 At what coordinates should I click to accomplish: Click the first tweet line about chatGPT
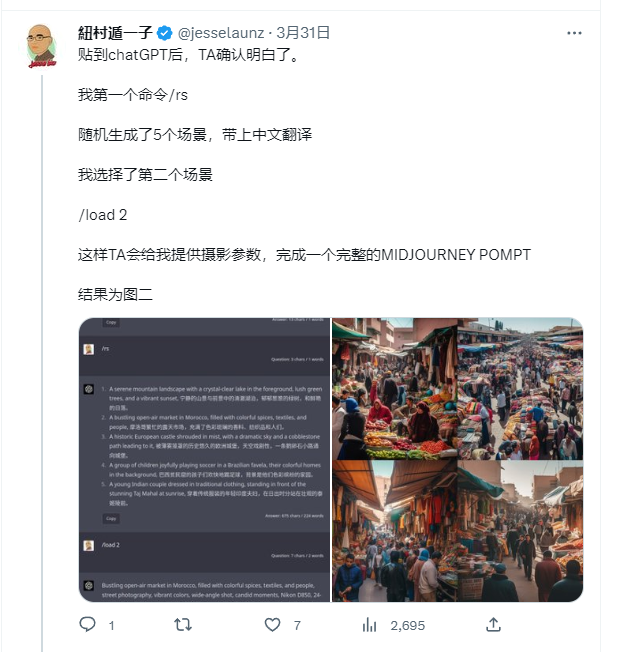pyautogui.click(x=189, y=54)
